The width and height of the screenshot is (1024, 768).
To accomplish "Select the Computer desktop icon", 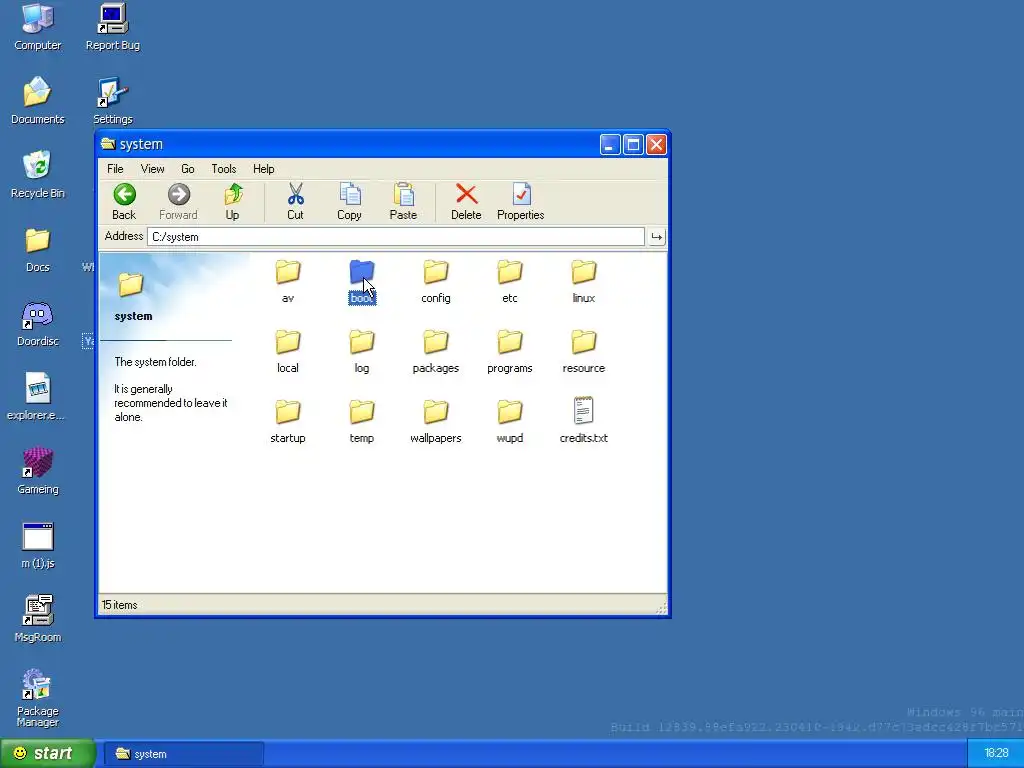I will pyautogui.click(x=38, y=27).
